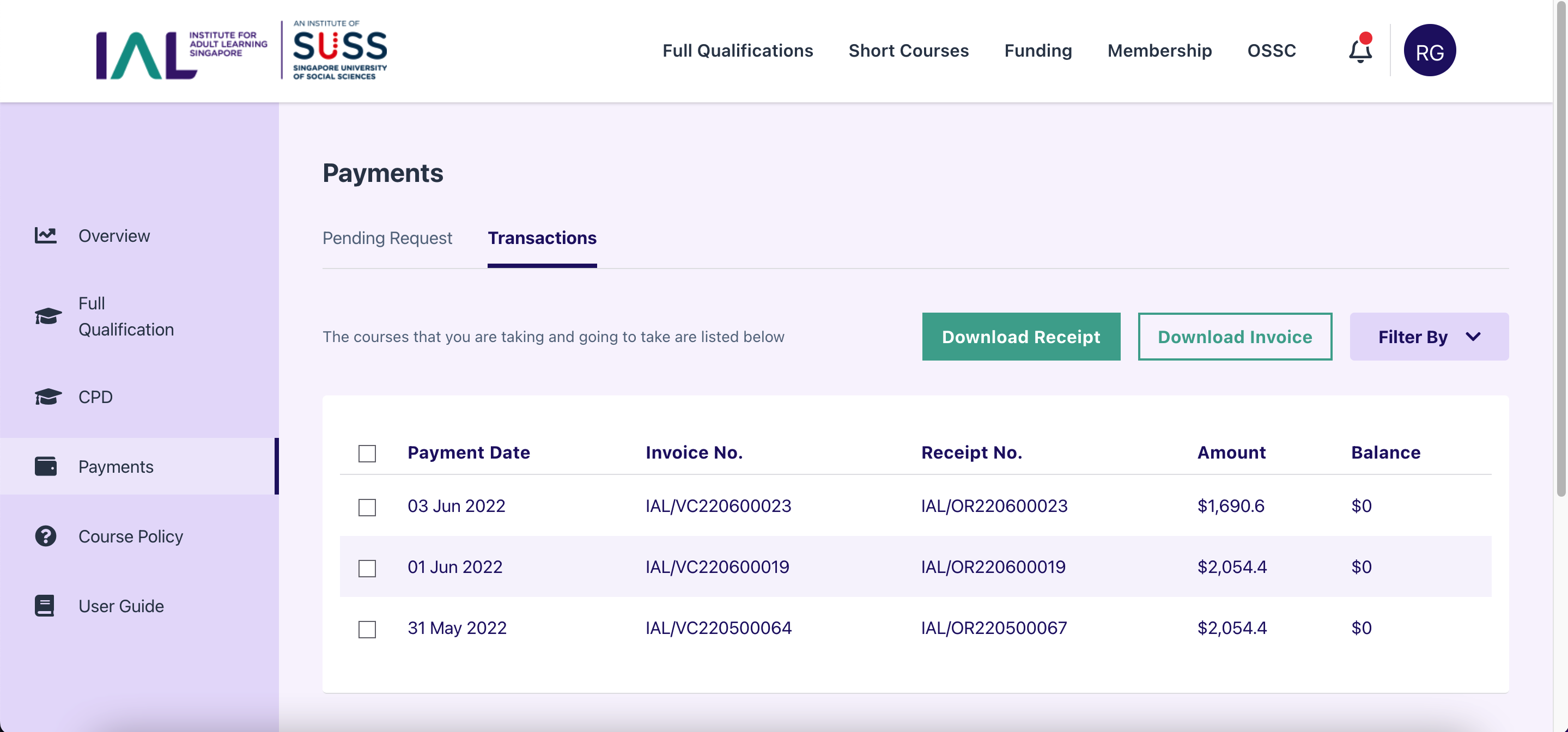Click the 03 Jun 2022 payment date
This screenshot has width=1568, height=732.
tap(457, 507)
